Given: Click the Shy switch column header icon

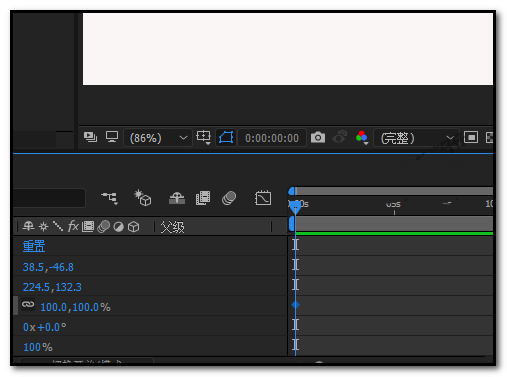Looking at the screenshot, I should pos(28,226).
